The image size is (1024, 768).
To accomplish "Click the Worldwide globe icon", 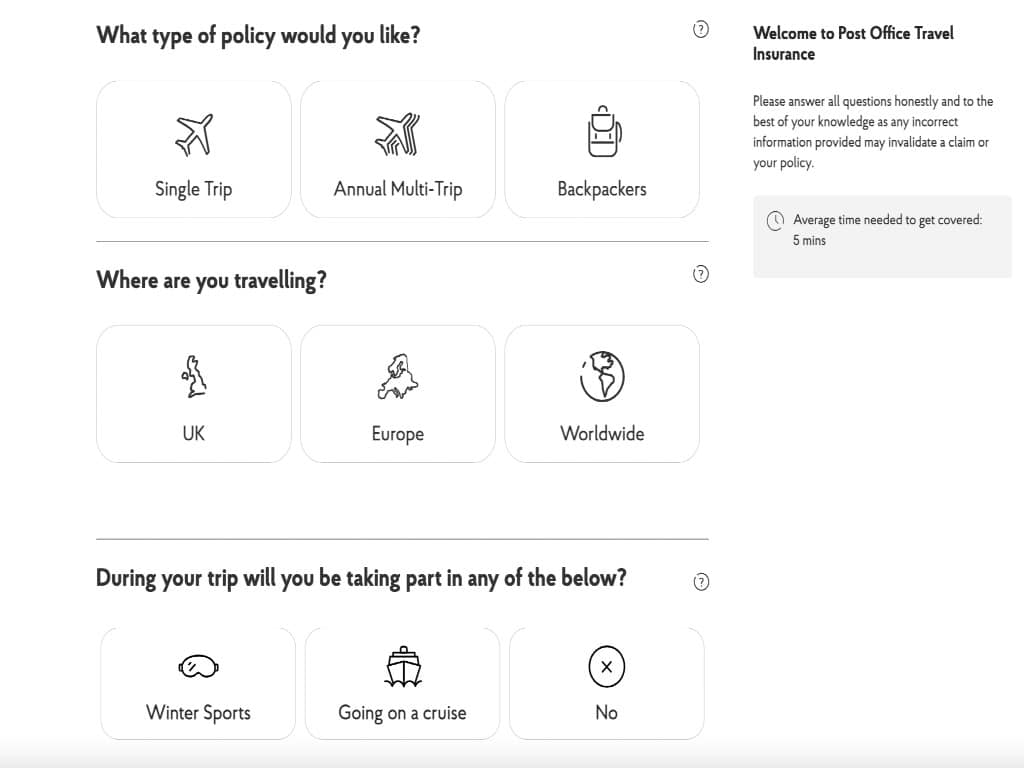I will click(602, 377).
